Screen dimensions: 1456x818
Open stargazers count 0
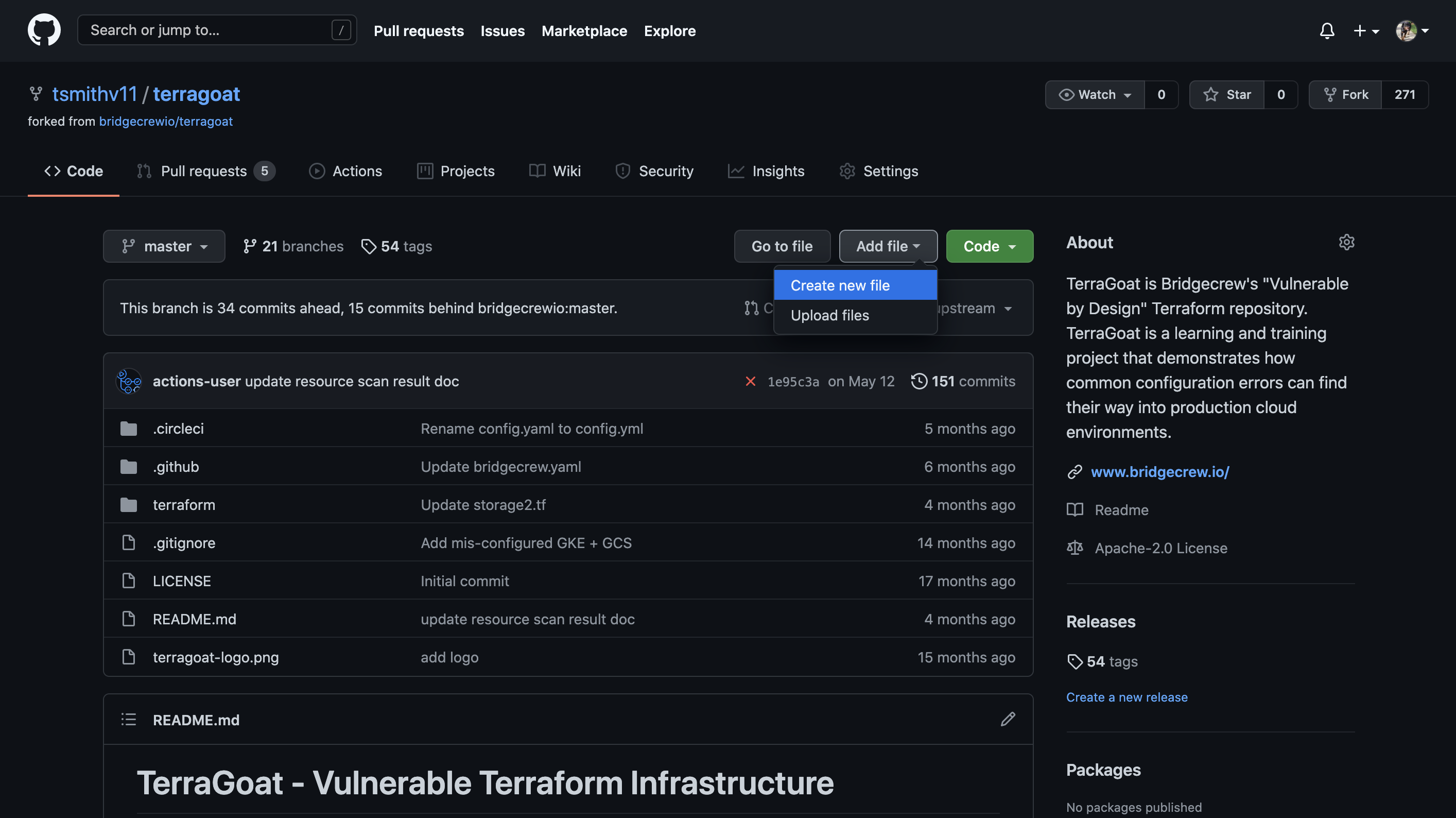(1281, 94)
